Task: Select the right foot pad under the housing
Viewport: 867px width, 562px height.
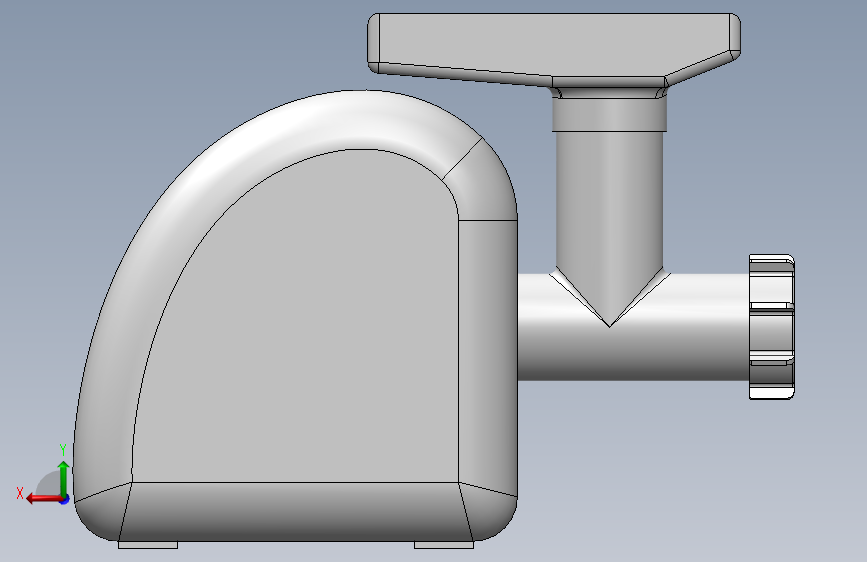Action: pyautogui.click(x=444, y=545)
